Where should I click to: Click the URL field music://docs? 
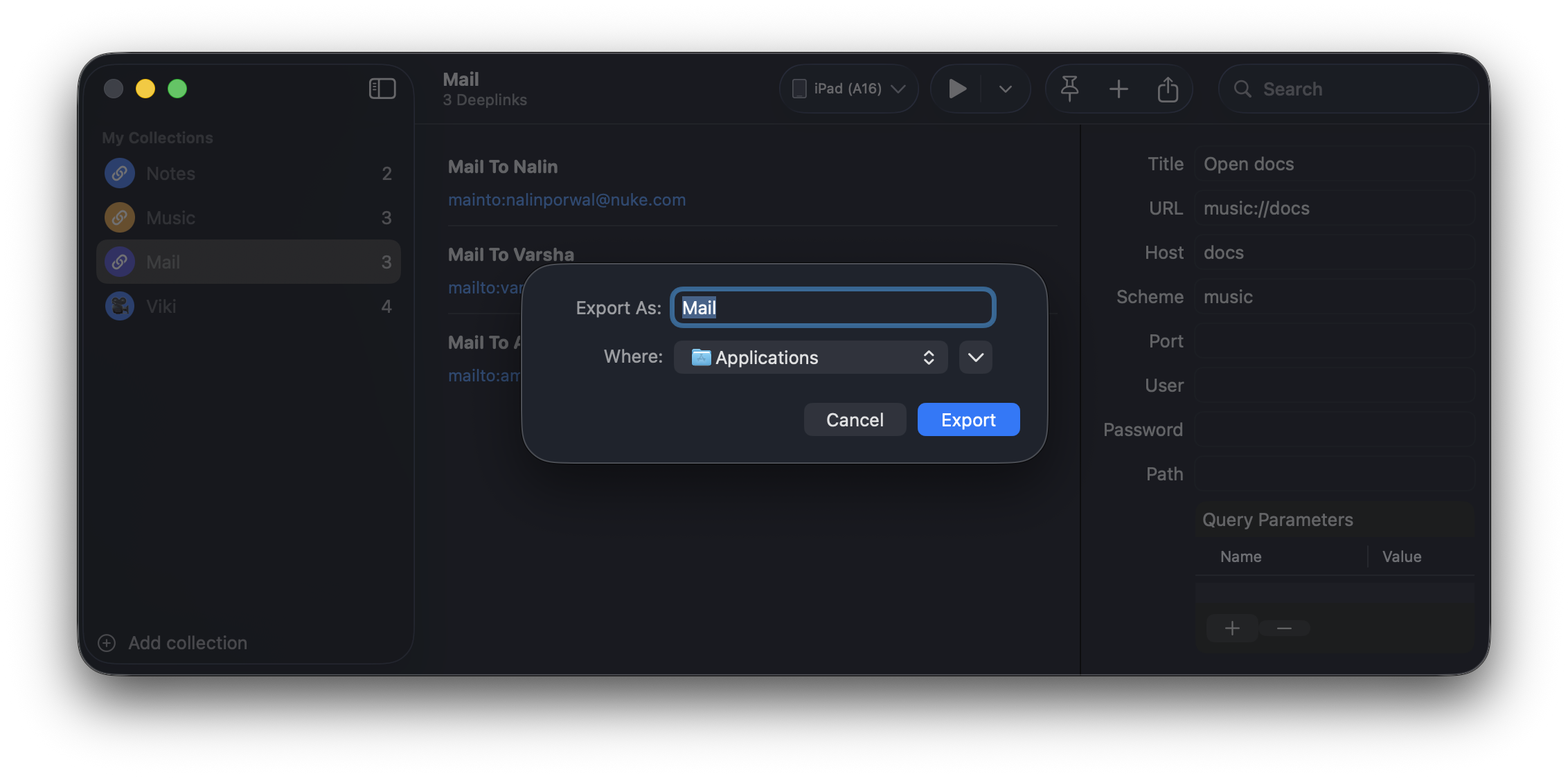click(1335, 208)
